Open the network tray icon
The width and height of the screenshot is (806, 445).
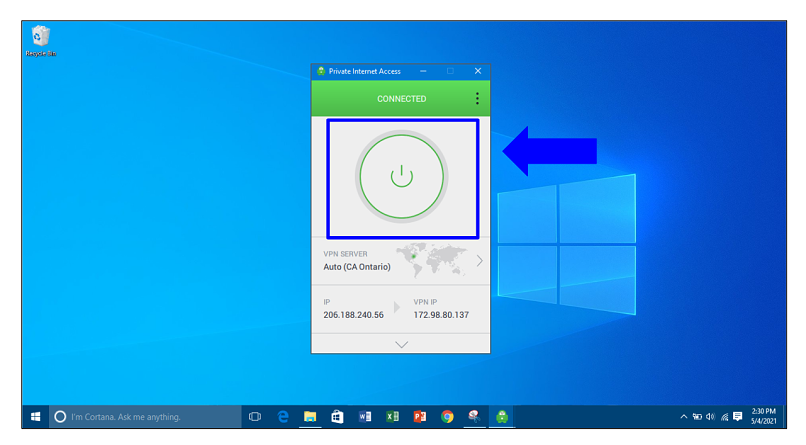(x=724, y=417)
